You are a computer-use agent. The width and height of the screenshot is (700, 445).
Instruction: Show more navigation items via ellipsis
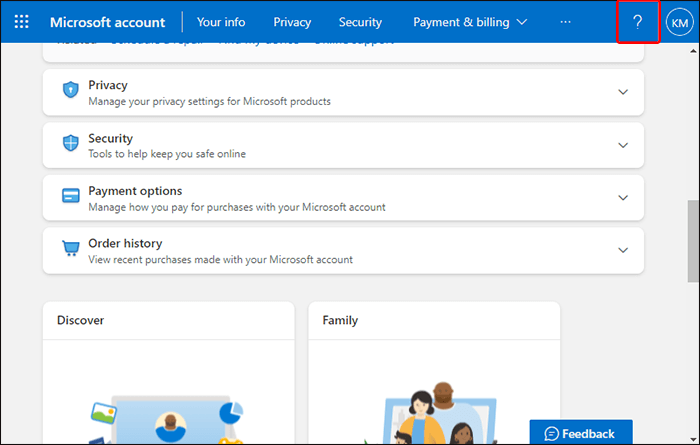point(565,22)
